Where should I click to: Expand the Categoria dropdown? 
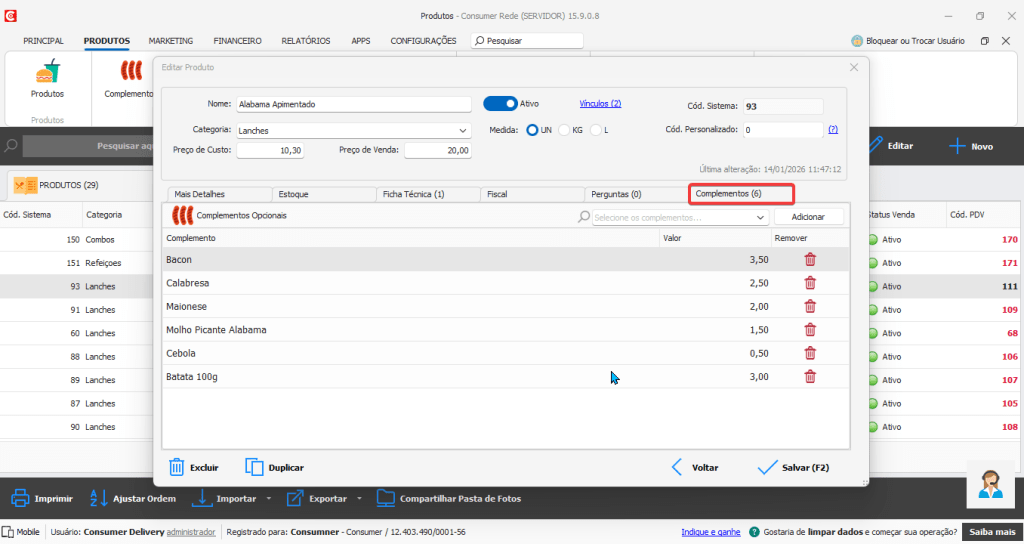(463, 130)
